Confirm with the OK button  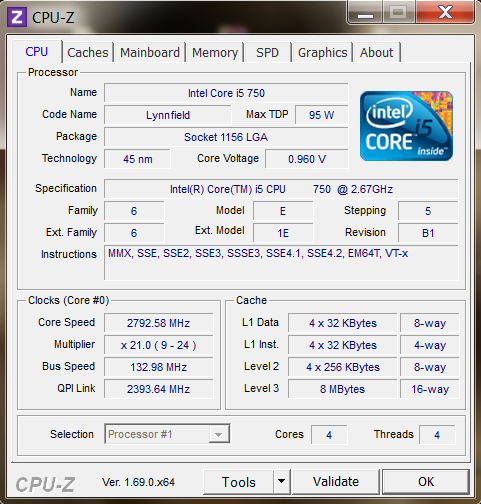click(x=426, y=482)
